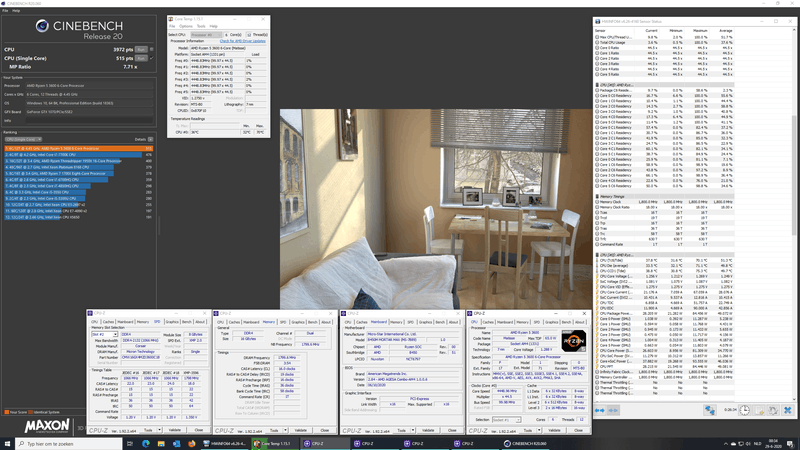
Task: Open the network computers icon in HWiNFO toolbar
Action: 710,410
